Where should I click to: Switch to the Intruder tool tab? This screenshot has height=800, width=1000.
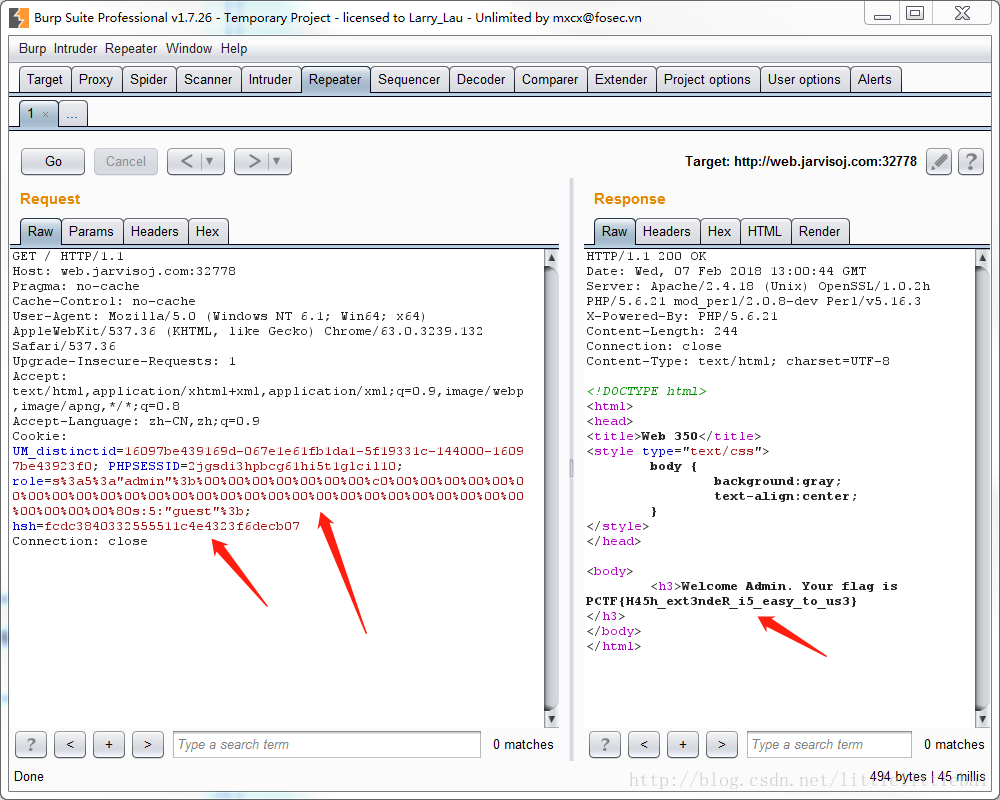click(x=270, y=80)
